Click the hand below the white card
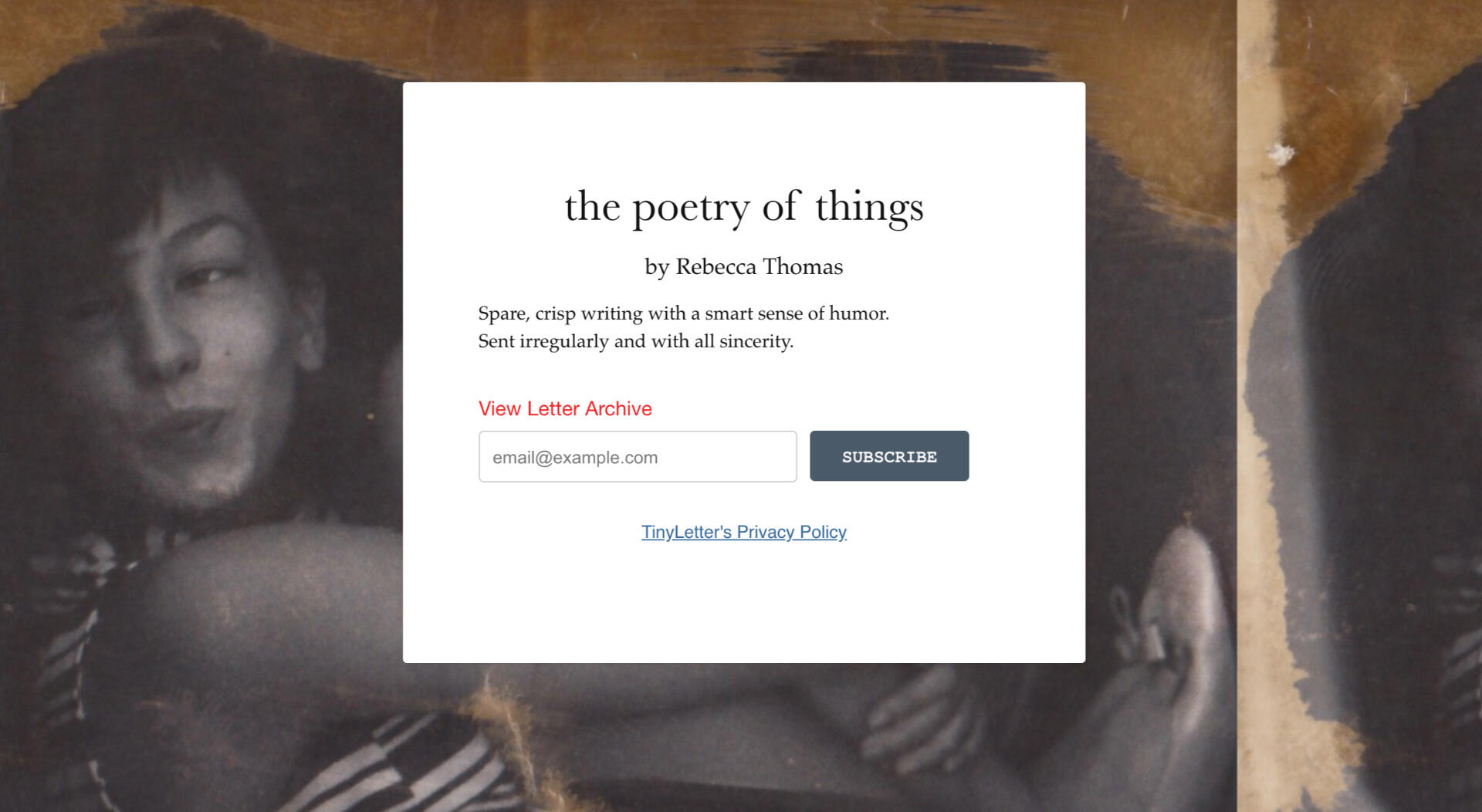 click(919, 718)
